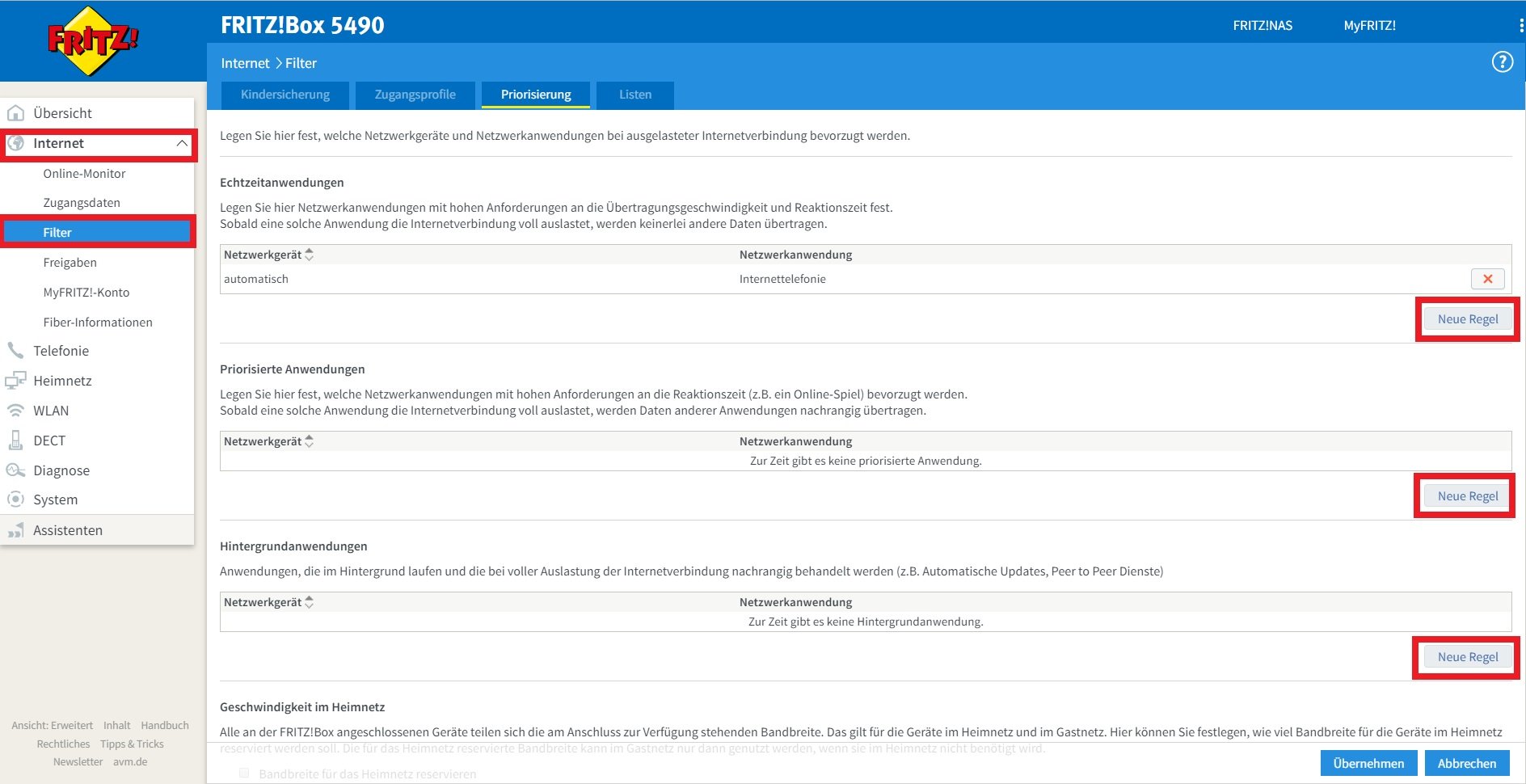This screenshot has height=784, width=1526.
Task: Open MyFRITZ! link in header
Action: coord(1370,25)
